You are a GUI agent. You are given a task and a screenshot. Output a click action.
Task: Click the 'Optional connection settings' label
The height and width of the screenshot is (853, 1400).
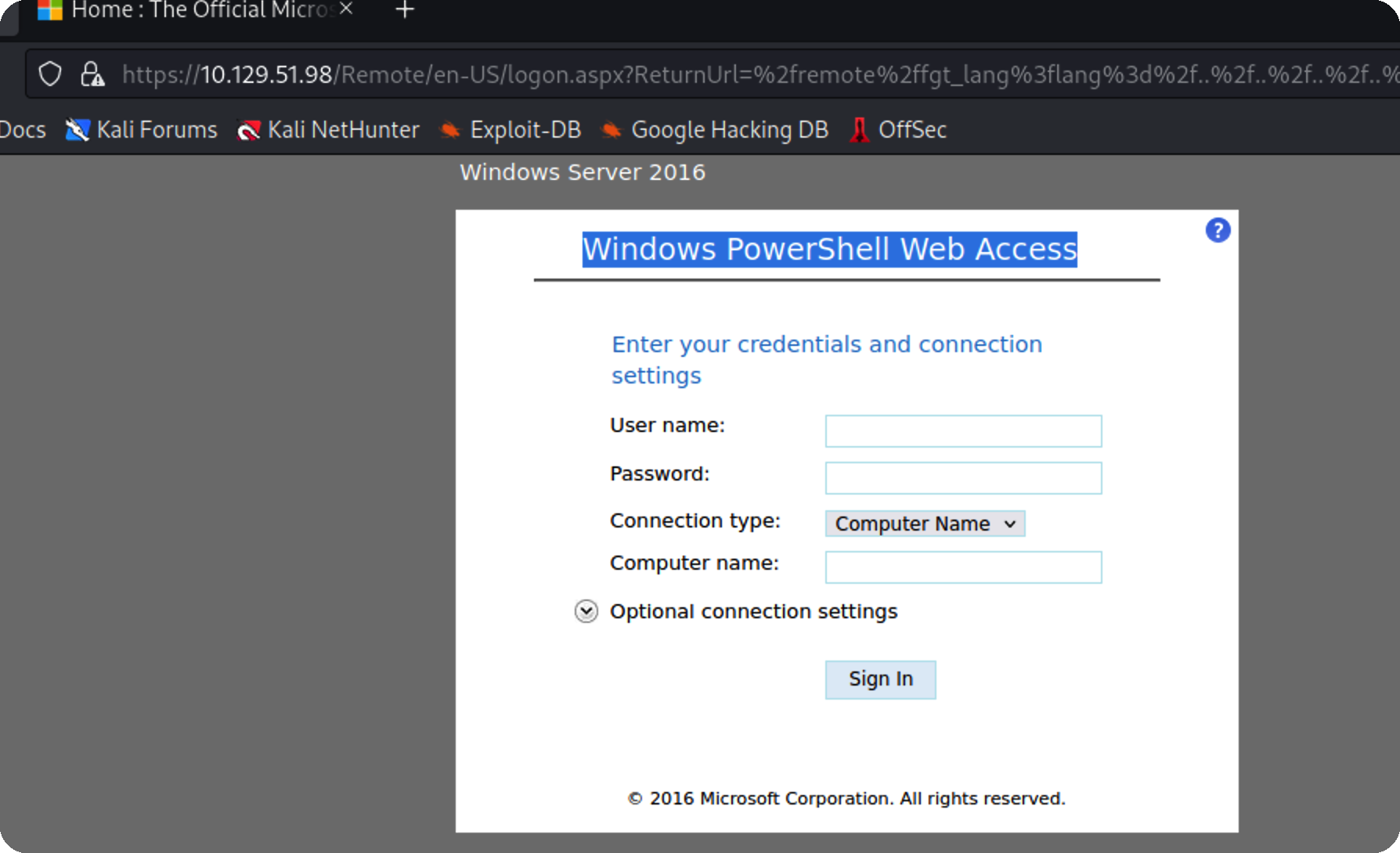[754, 611]
